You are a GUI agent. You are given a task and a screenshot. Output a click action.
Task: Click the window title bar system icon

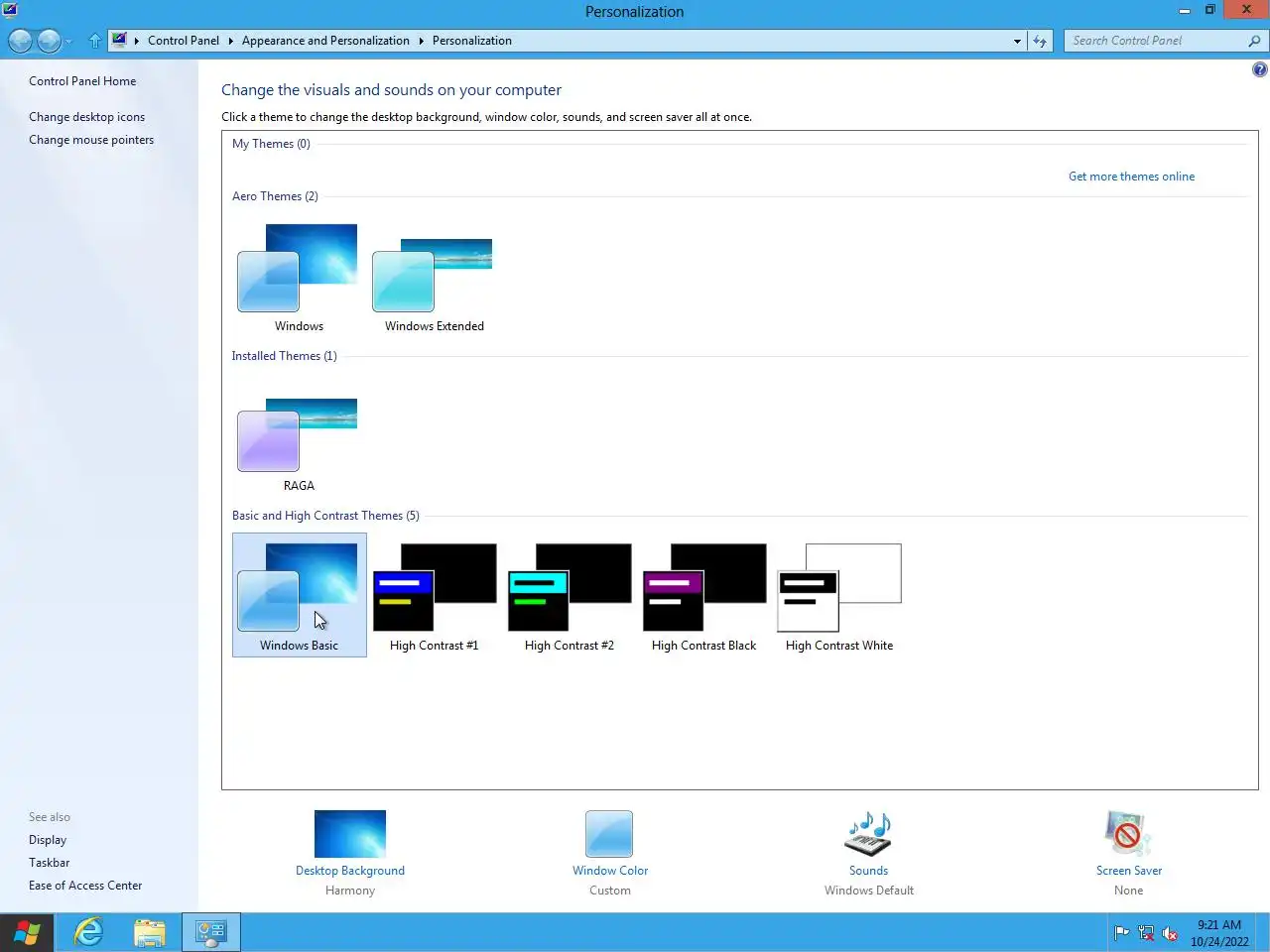click(10, 11)
